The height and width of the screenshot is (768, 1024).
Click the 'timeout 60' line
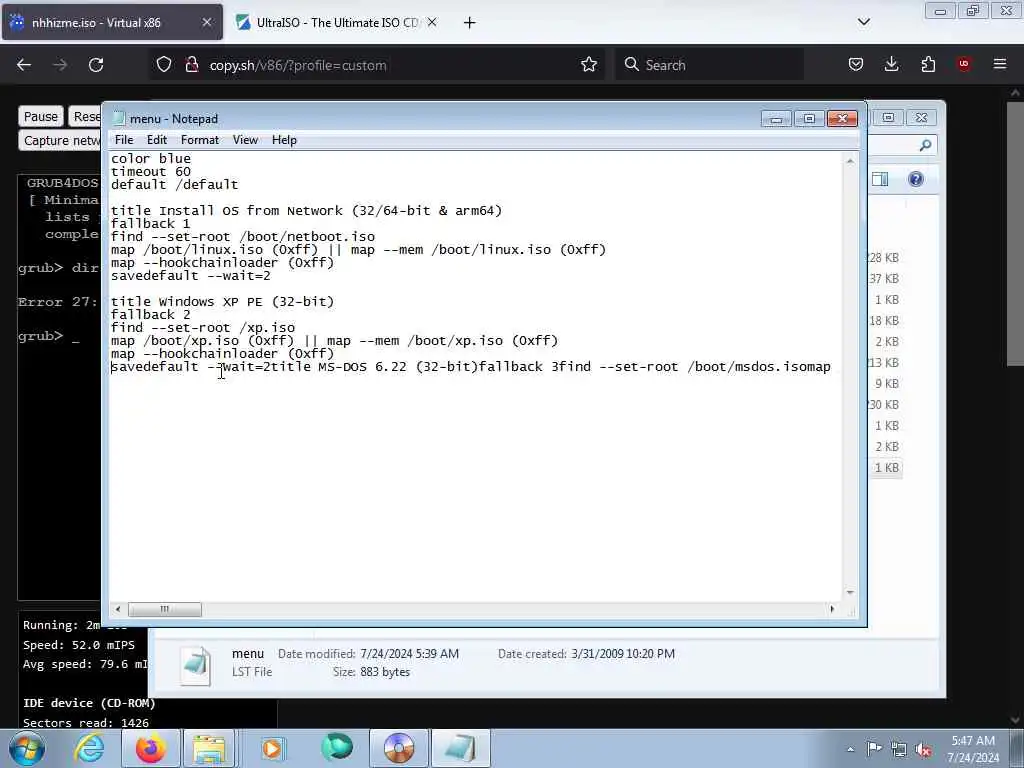[151, 172]
